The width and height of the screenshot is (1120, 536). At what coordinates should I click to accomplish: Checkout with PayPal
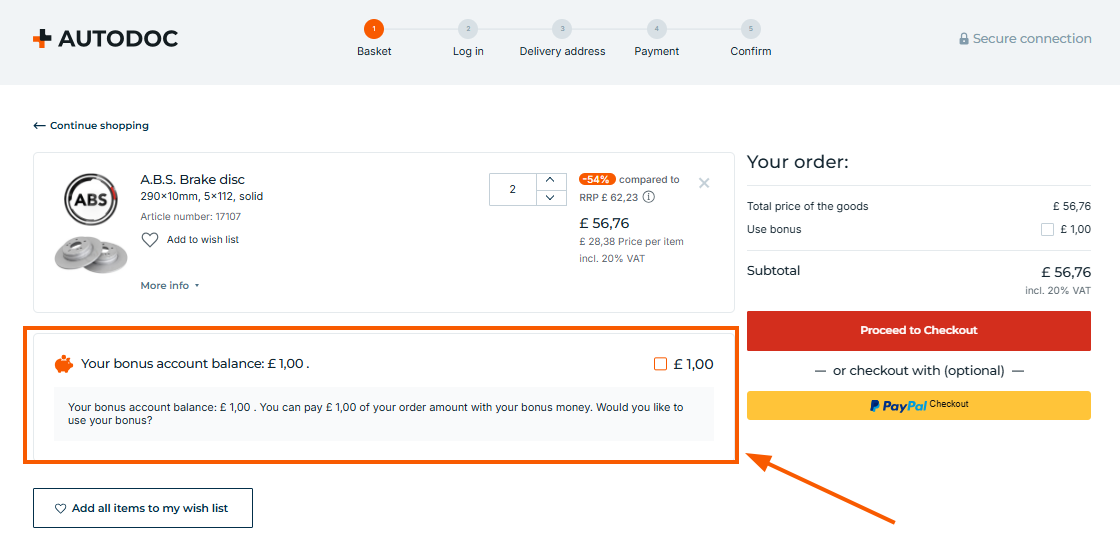click(918, 405)
